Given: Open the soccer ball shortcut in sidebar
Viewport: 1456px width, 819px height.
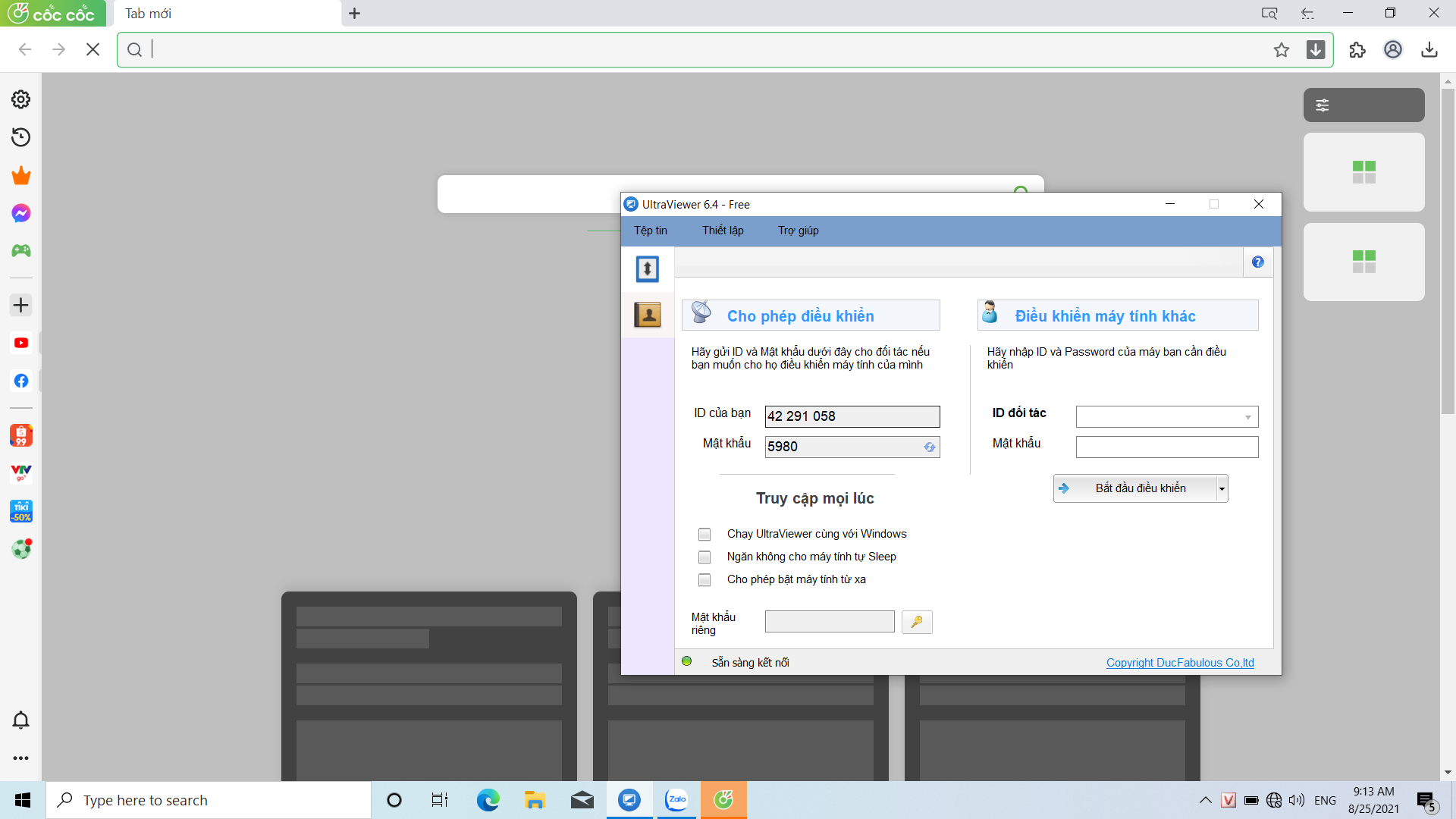Looking at the screenshot, I should (x=21, y=549).
